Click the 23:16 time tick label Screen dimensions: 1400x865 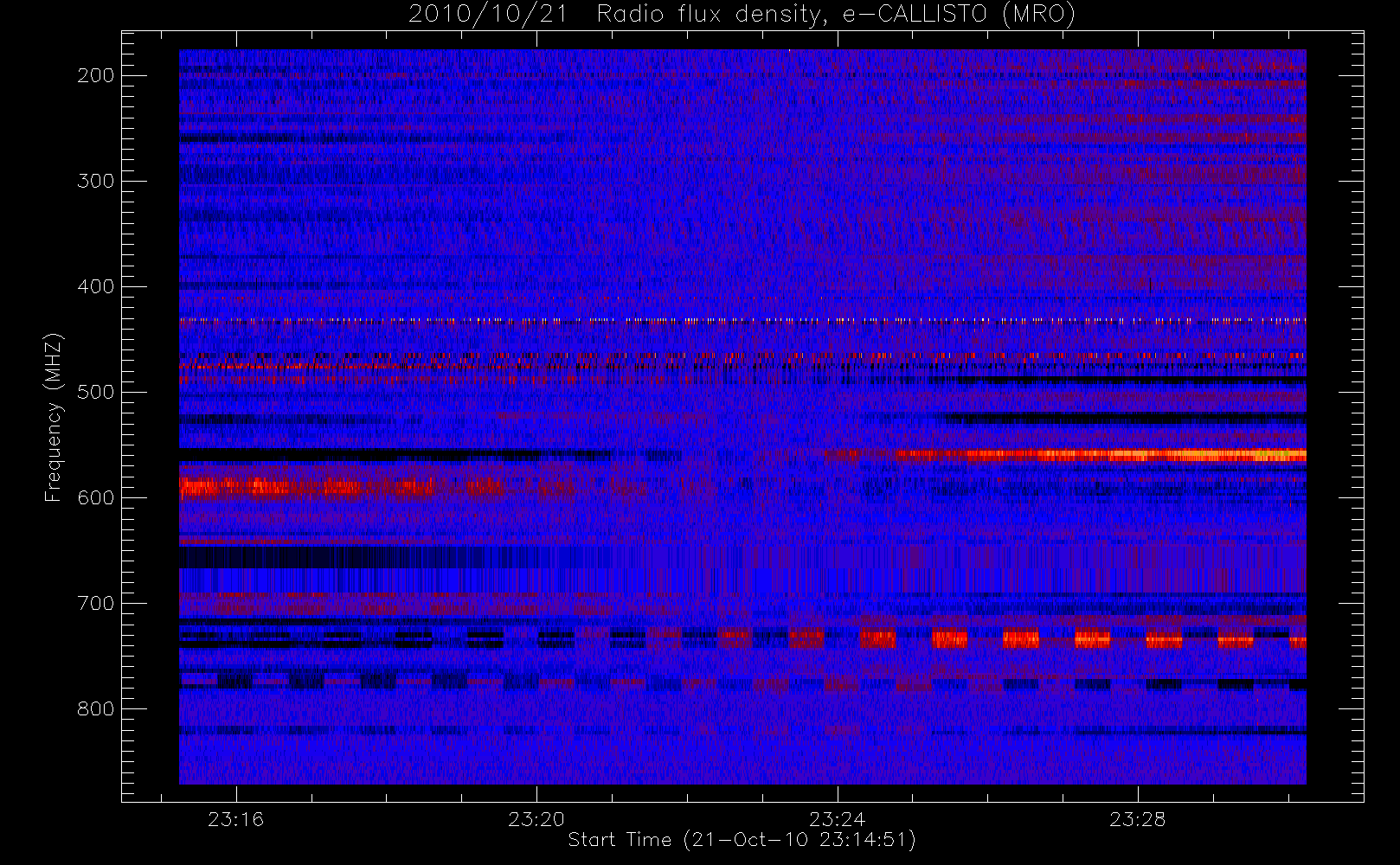pyautogui.click(x=235, y=819)
